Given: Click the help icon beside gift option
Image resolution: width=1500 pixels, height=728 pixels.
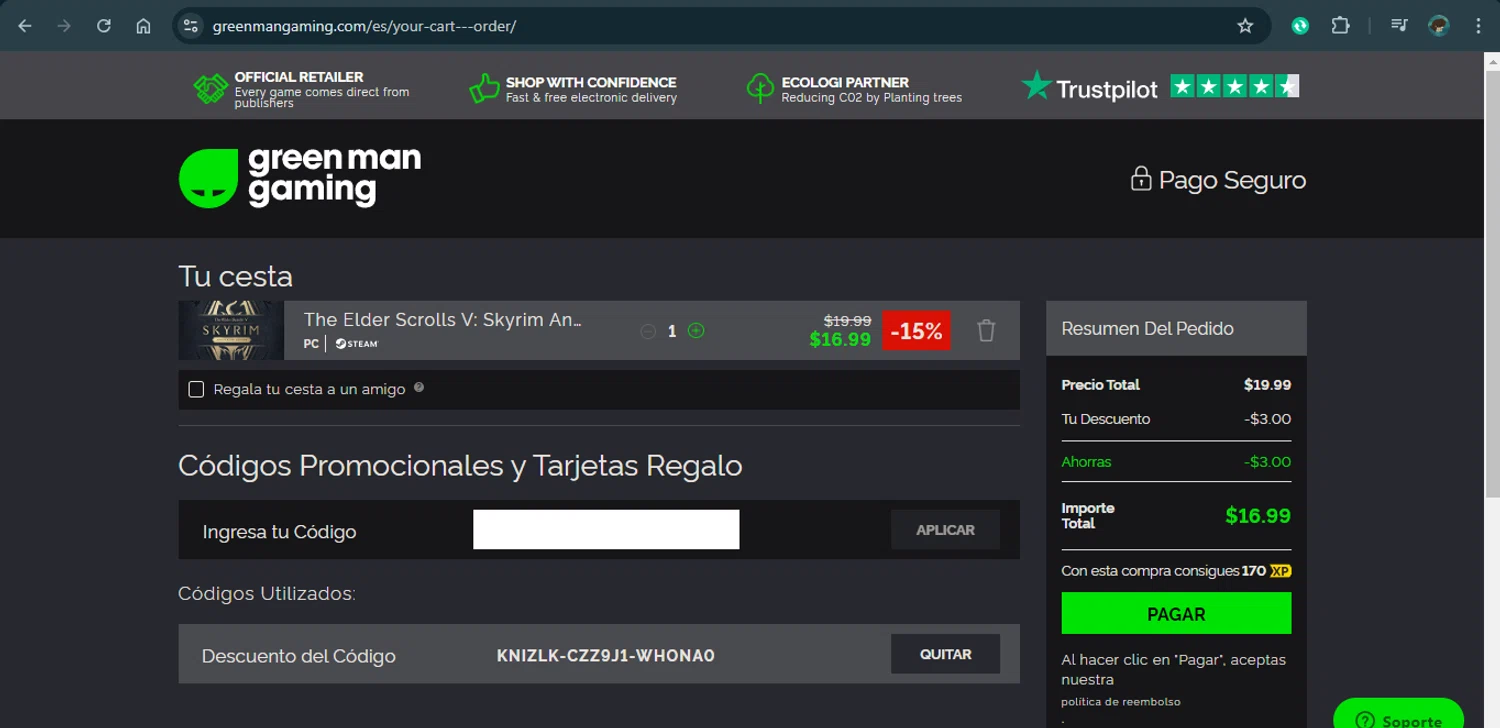Looking at the screenshot, I should pos(419,387).
